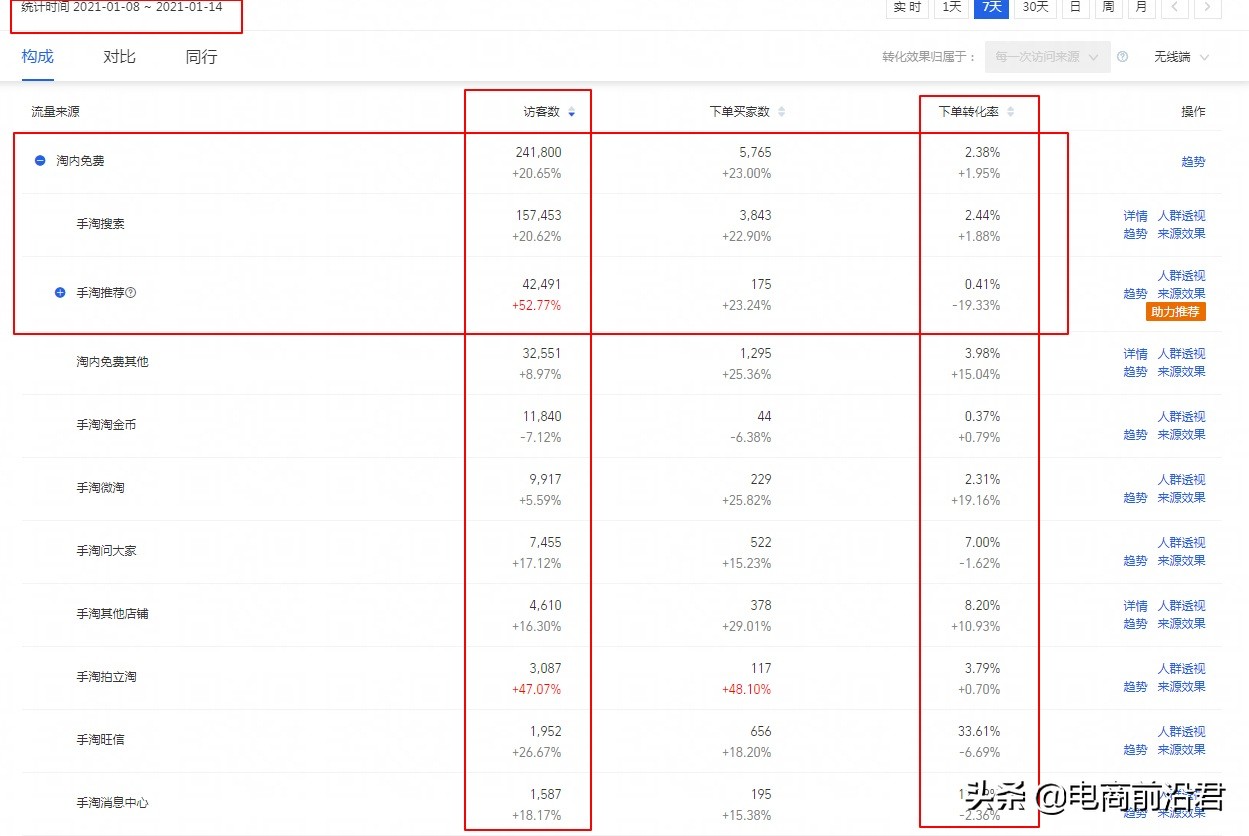Viewport: 1249px width, 836px height.
Task: Open 人群透视 for 手淘搜索 row
Action: pyautogui.click(x=1182, y=215)
